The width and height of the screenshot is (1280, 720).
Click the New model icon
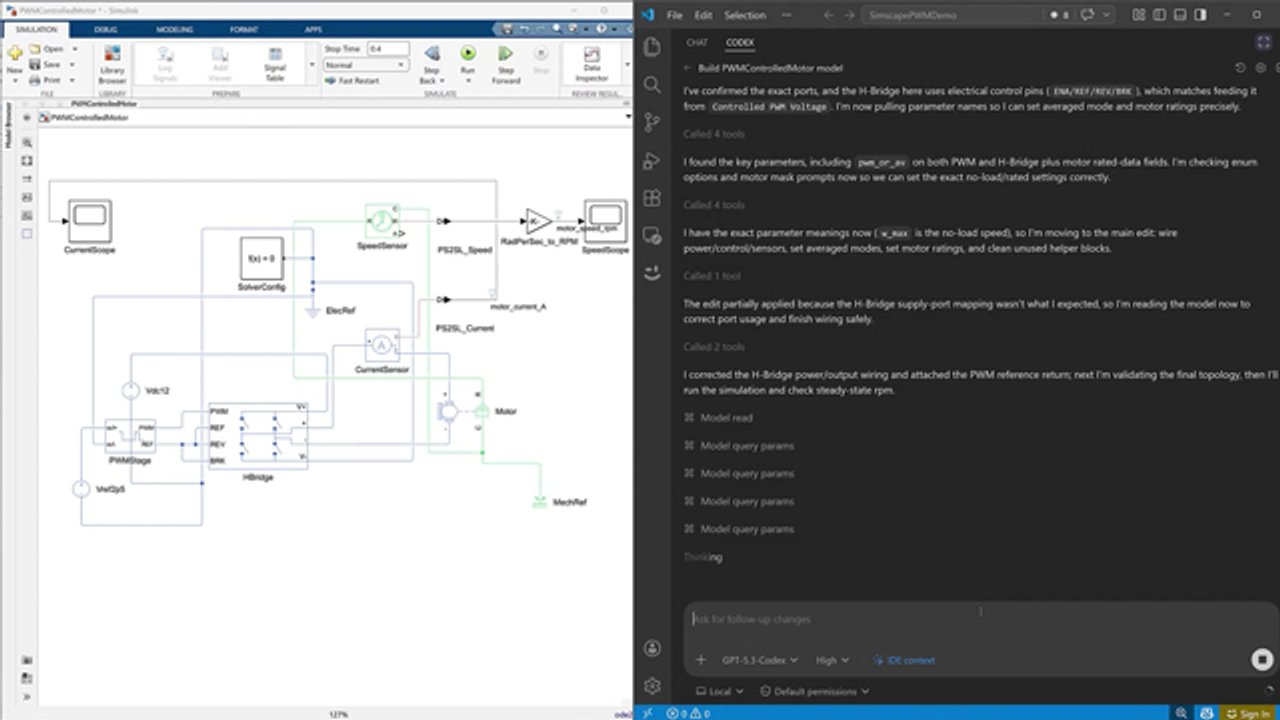coord(14,53)
